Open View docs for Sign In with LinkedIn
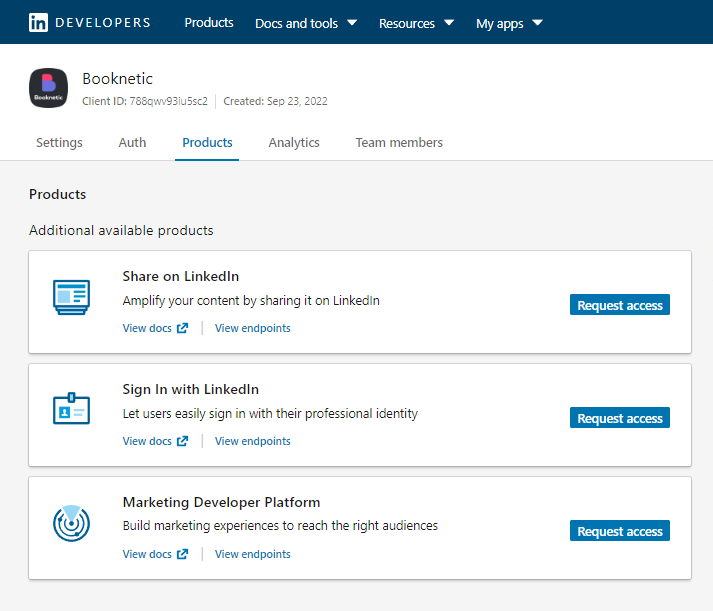The width and height of the screenshot is (713, 611). 147,441
